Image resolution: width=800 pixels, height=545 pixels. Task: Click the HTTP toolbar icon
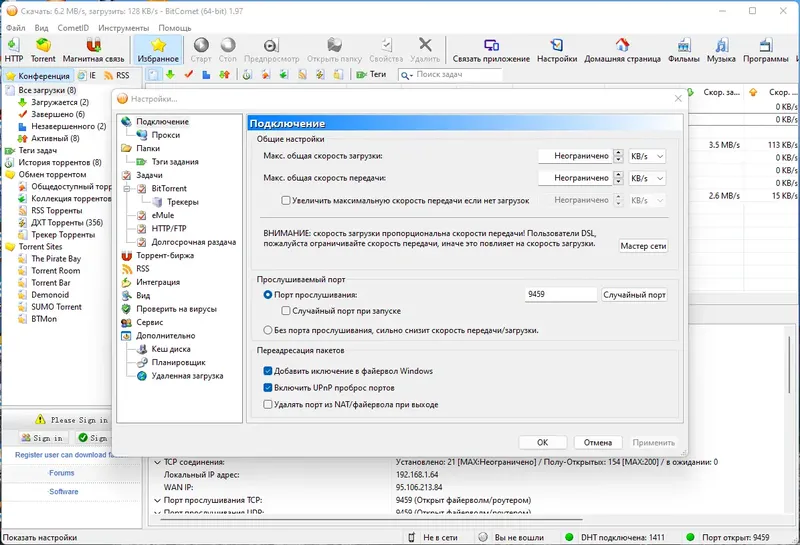[14, 50]
